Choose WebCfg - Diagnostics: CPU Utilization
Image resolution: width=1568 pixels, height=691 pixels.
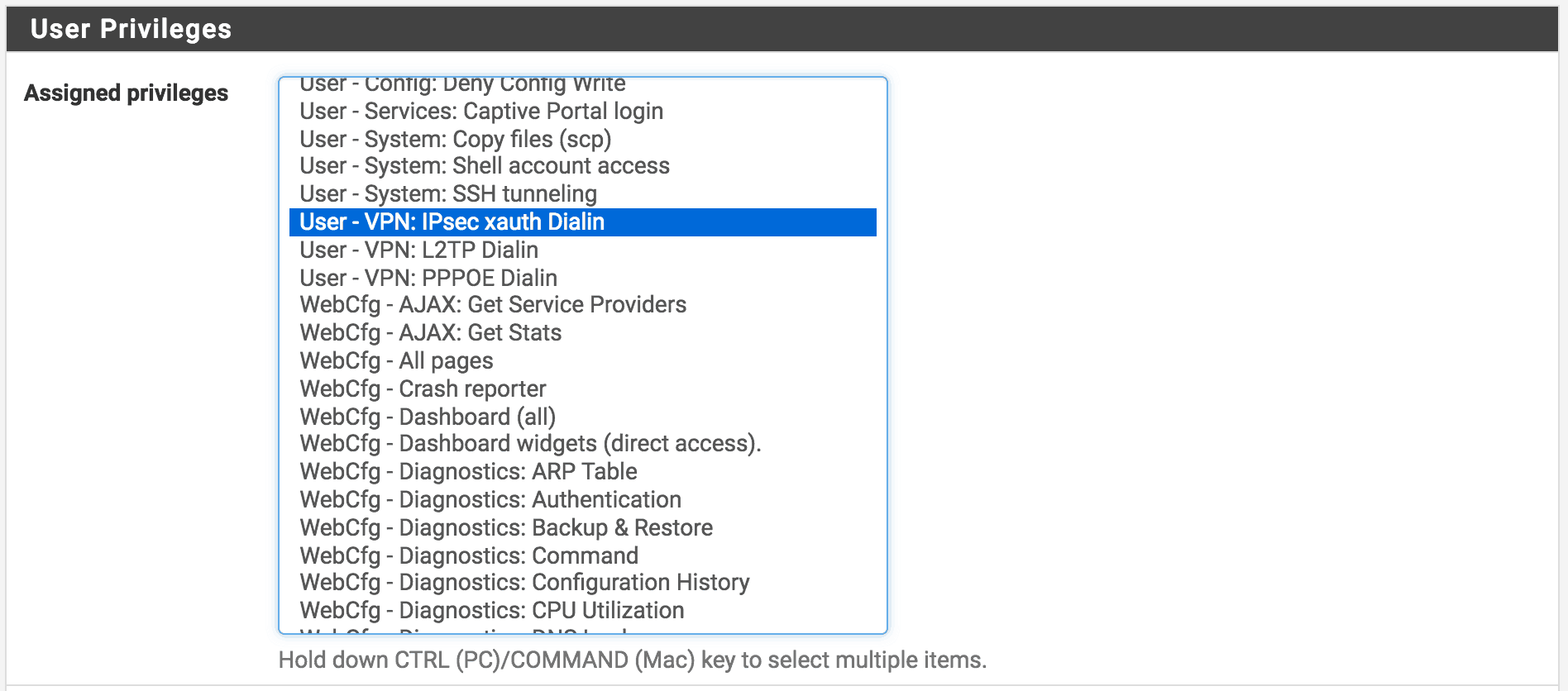tap(582, 611)
